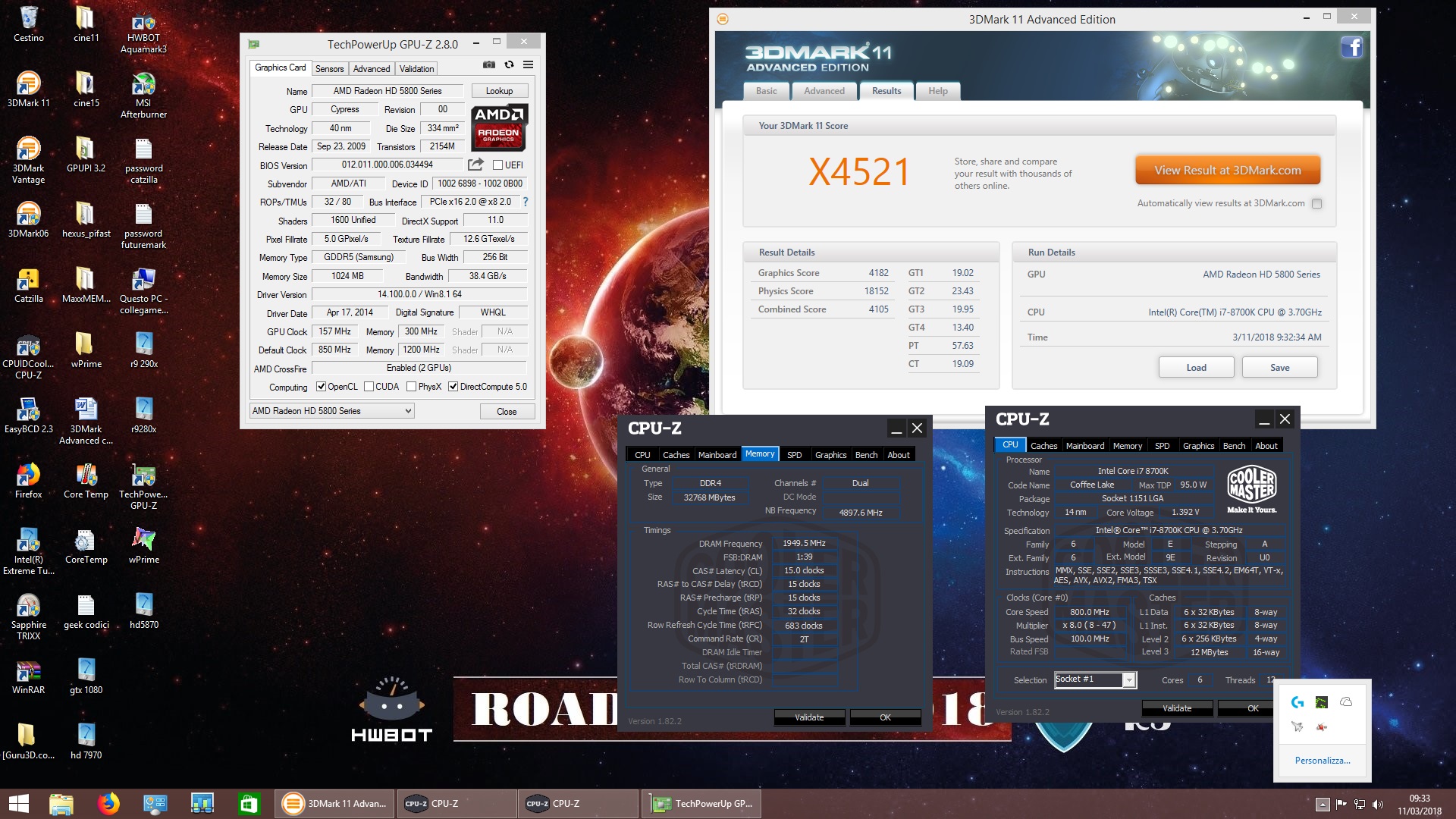Toggle the DirectCompute 5.0 checkbox
The height and width of the screenshot is (819, 1456).
[453, 387]
